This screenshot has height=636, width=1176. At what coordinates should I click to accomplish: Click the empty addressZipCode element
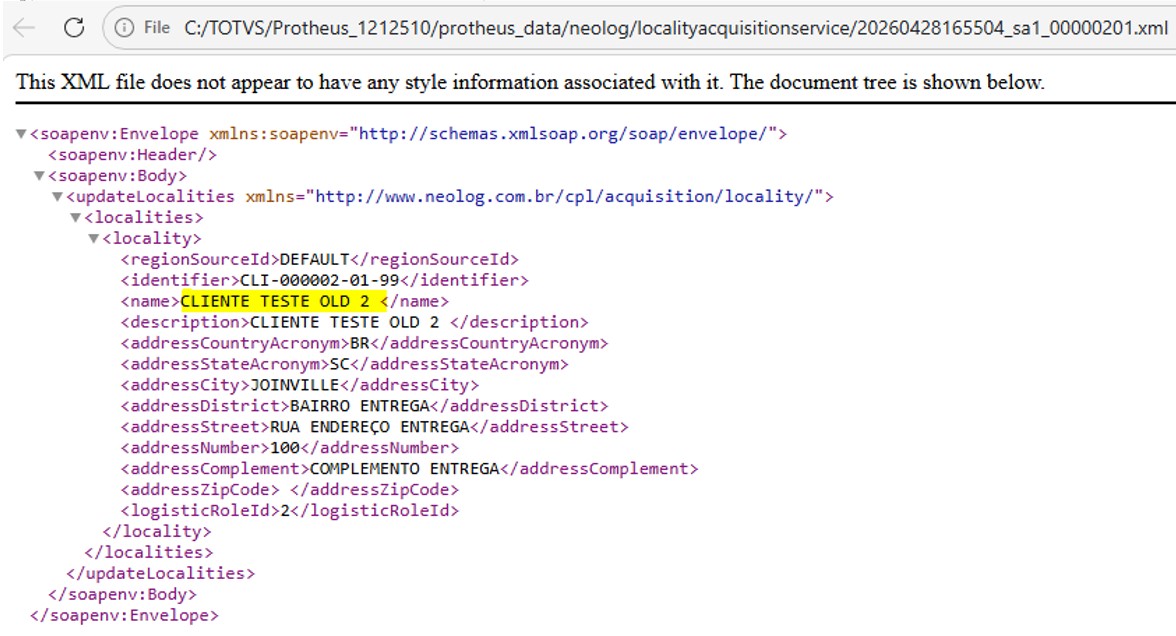(290, 490)
